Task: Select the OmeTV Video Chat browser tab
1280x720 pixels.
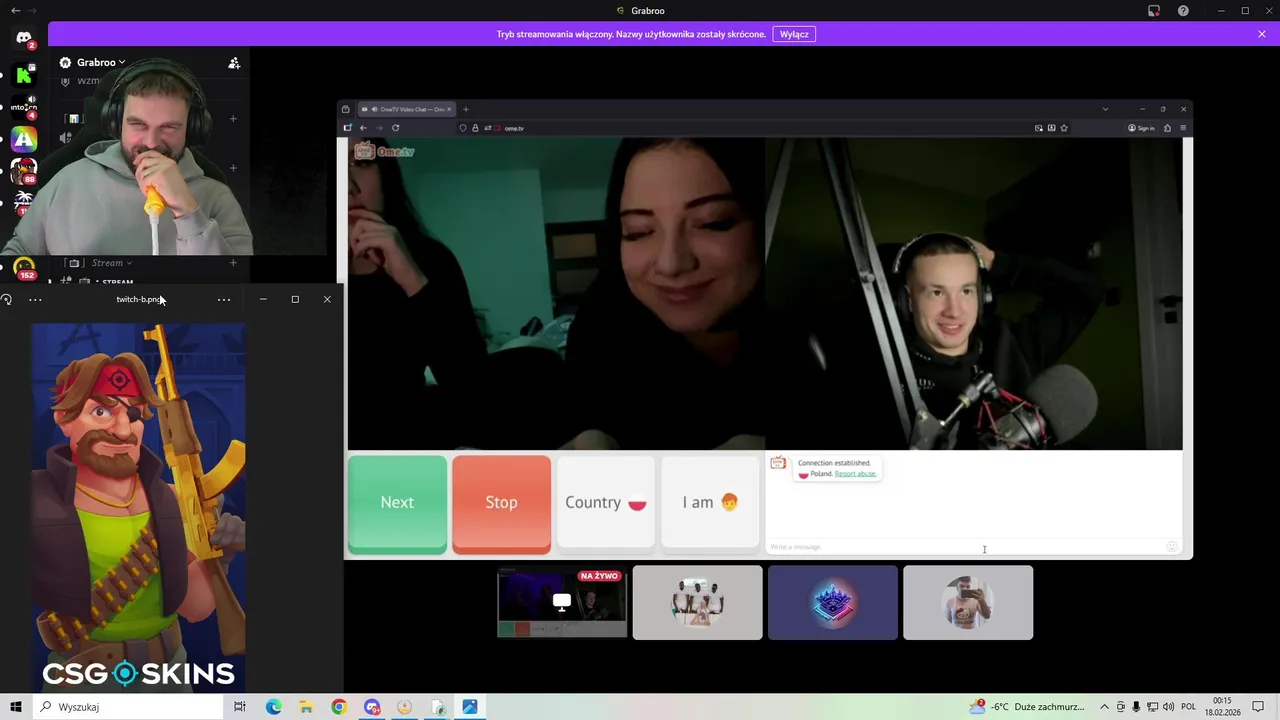Action: tap(408, 109)
